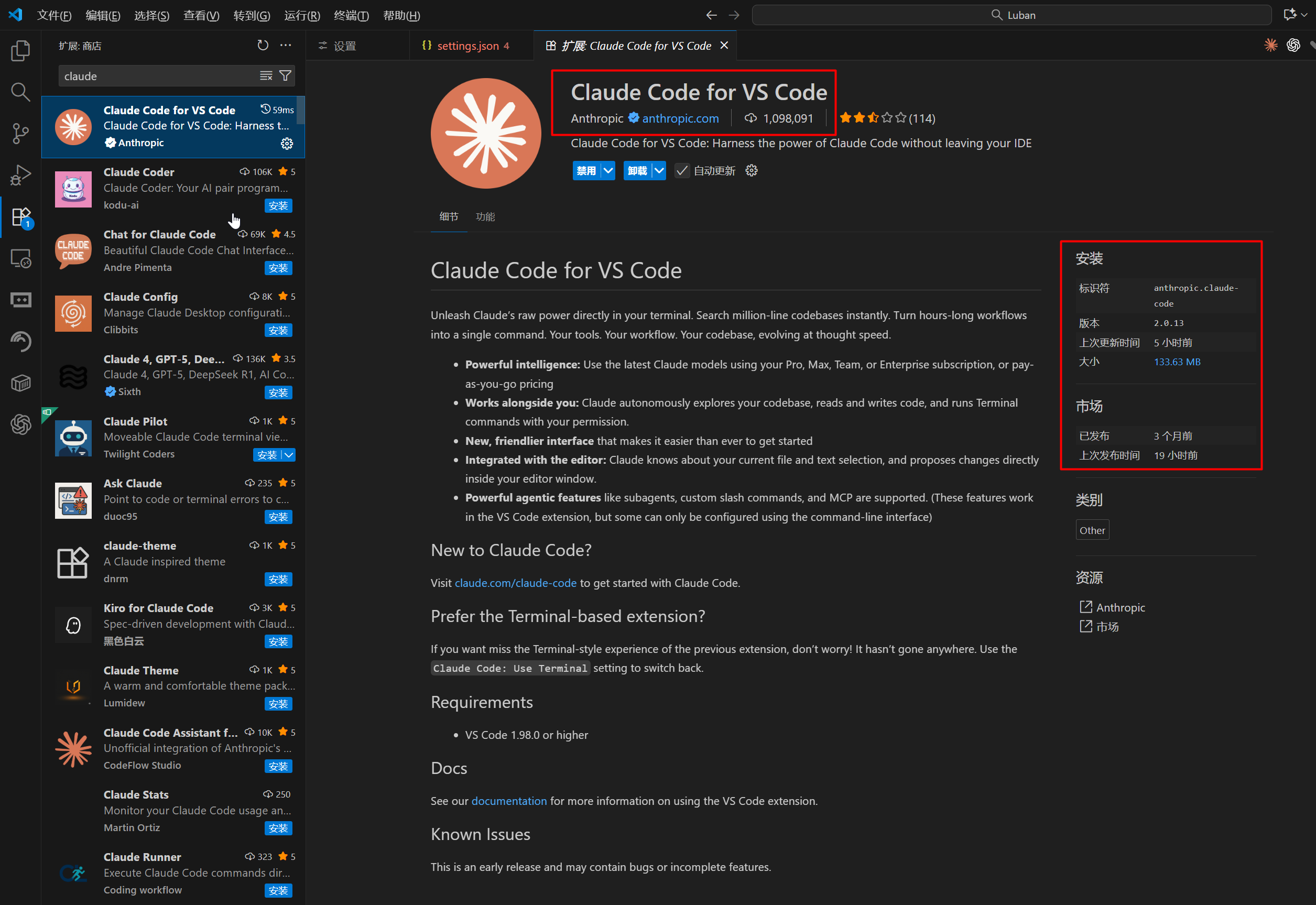Clear extension search results icon
The image size is (1316, 905).
click(266, 76)
